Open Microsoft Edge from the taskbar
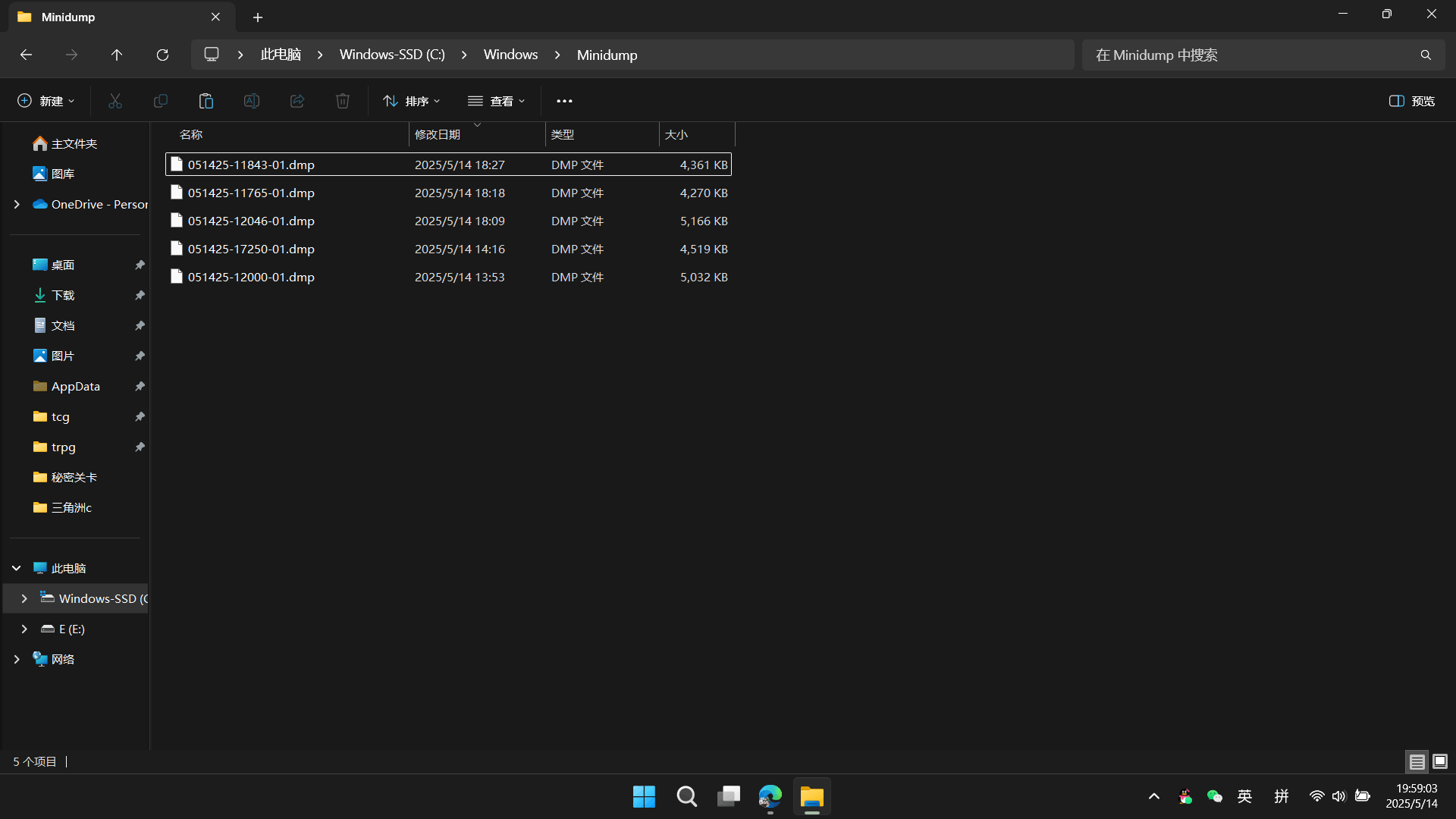Screen dimensions: 1456x819 click(770, 796)
